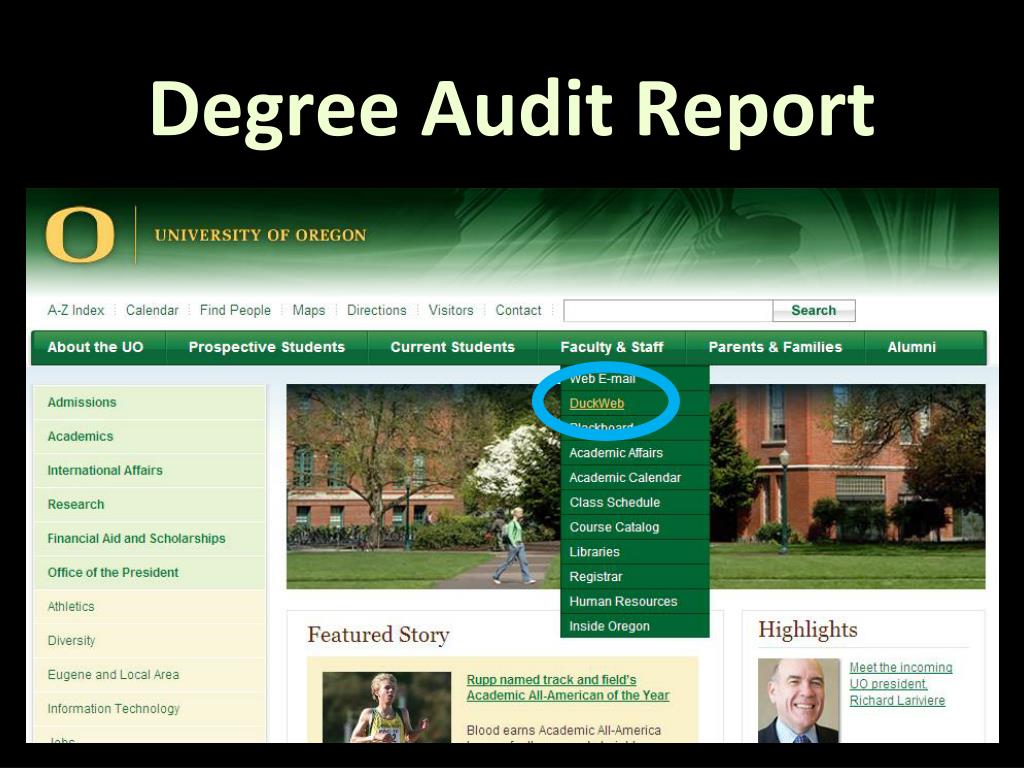The width and height of the screenshot is (1024, 768).
Task: Click the Featured Story heading
Action: pyautogui.click(x=378, y=635)
